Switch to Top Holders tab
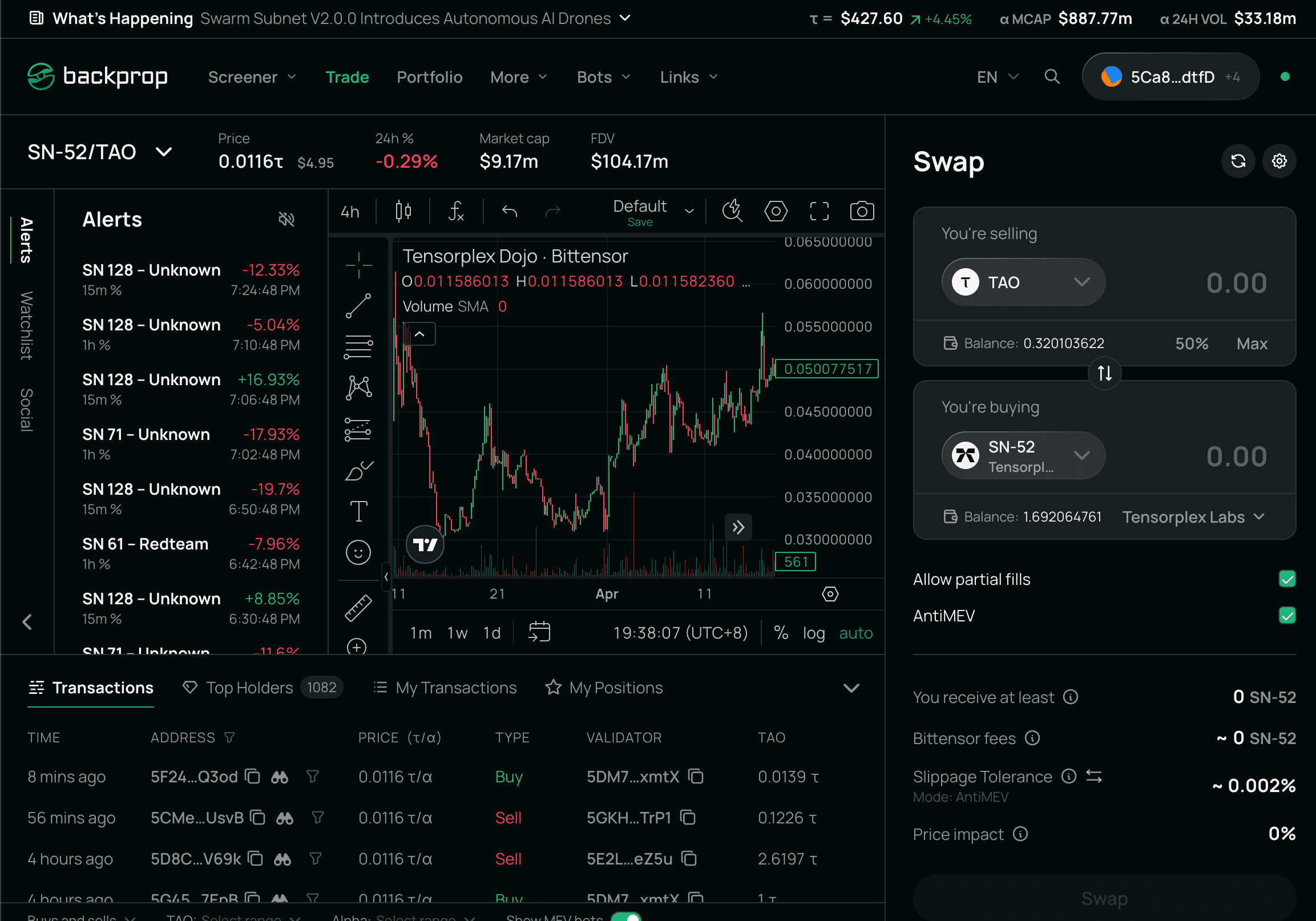The width and height of the screenshot is (1316, 921). [263, 688]
